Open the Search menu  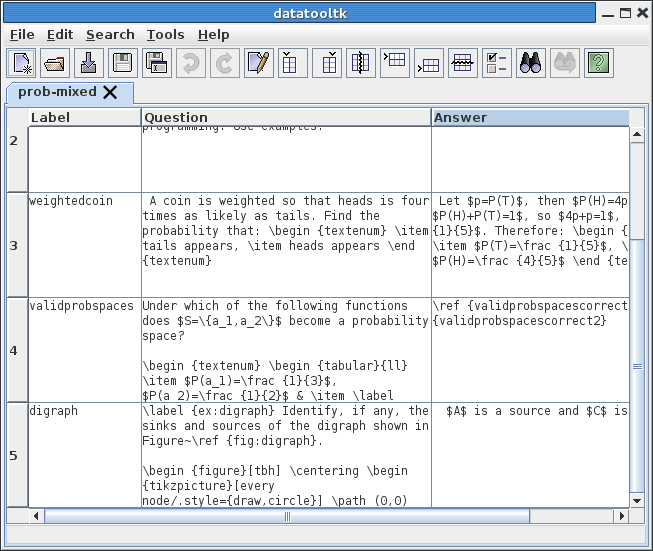point(110,34)
